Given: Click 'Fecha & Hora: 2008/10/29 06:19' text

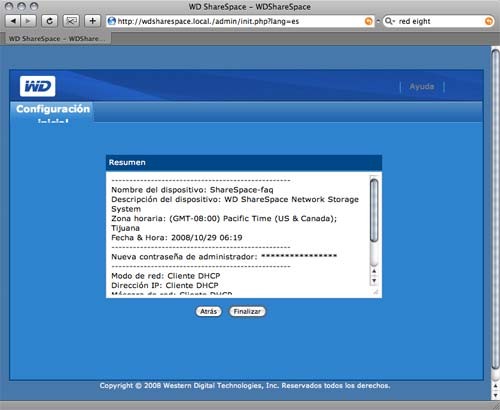Looking at the screenshot, I should 177,238.
